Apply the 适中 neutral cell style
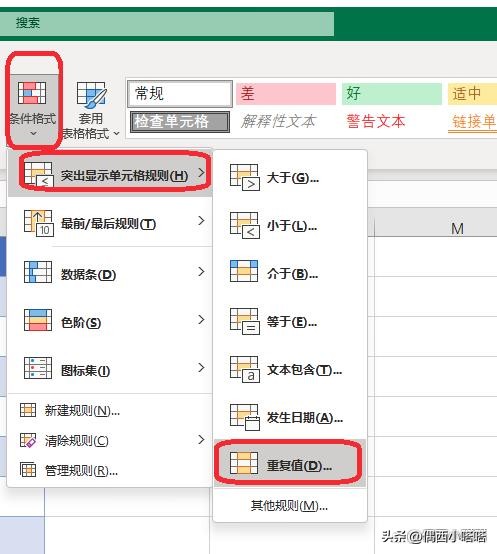This screenshot has height=554, width=497. coord(472,94)
